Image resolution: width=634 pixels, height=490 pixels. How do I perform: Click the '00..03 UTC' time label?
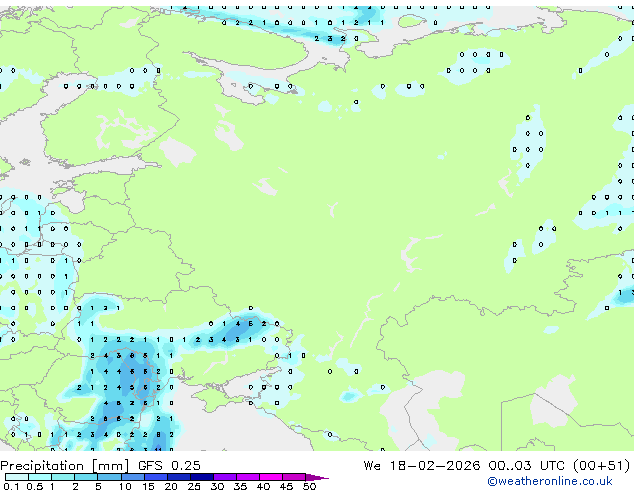pyautogui.click(x=526, y=465)
